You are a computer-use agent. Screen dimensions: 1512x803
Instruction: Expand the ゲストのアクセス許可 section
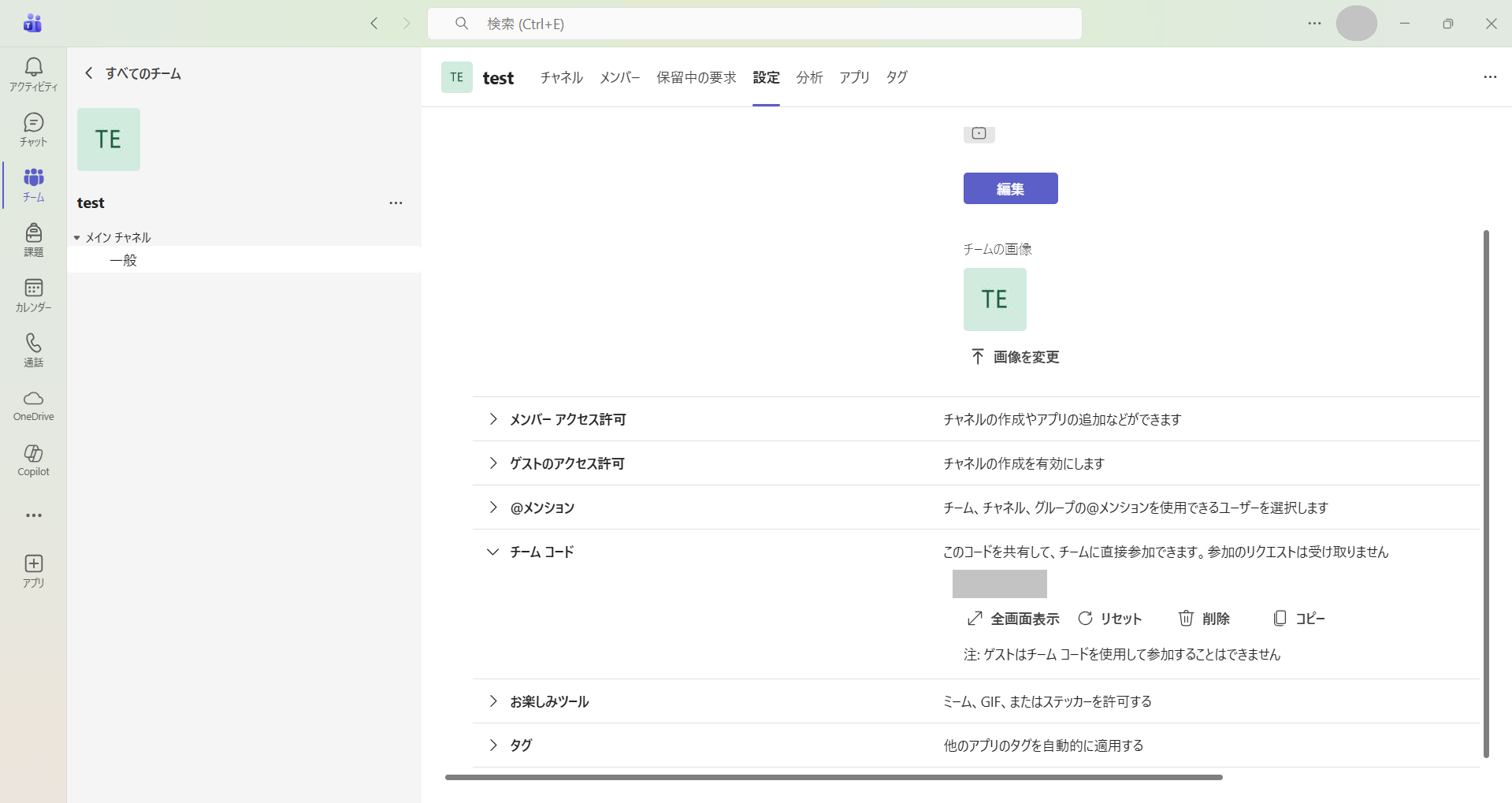(x=493, y=463)
